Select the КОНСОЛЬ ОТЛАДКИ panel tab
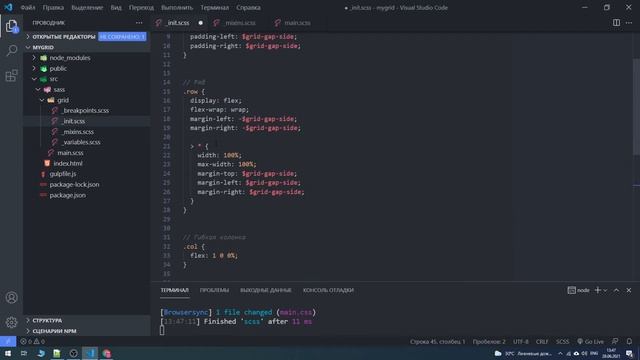 (328, 290)
